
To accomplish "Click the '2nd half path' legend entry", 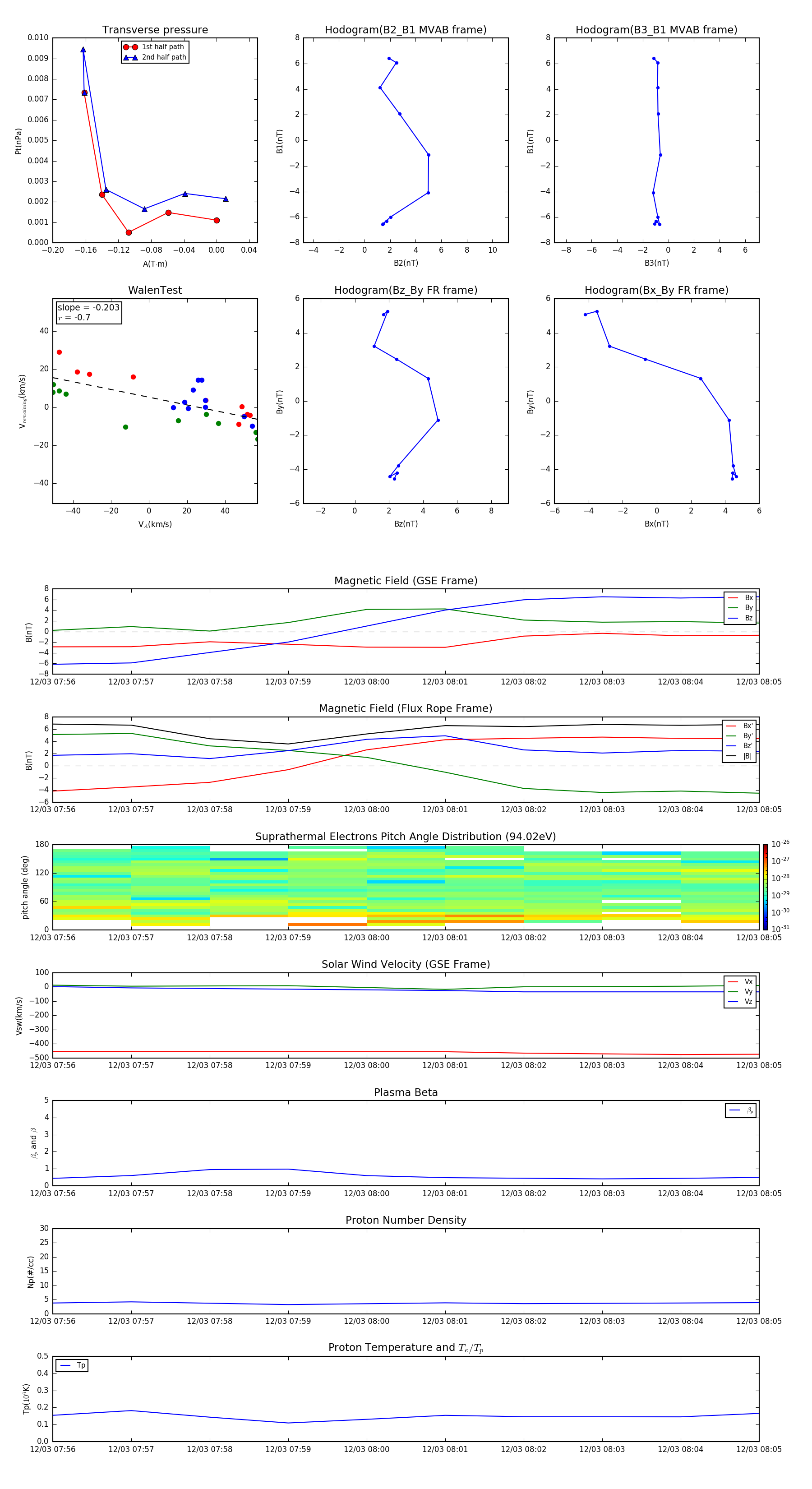I will 155,57.
